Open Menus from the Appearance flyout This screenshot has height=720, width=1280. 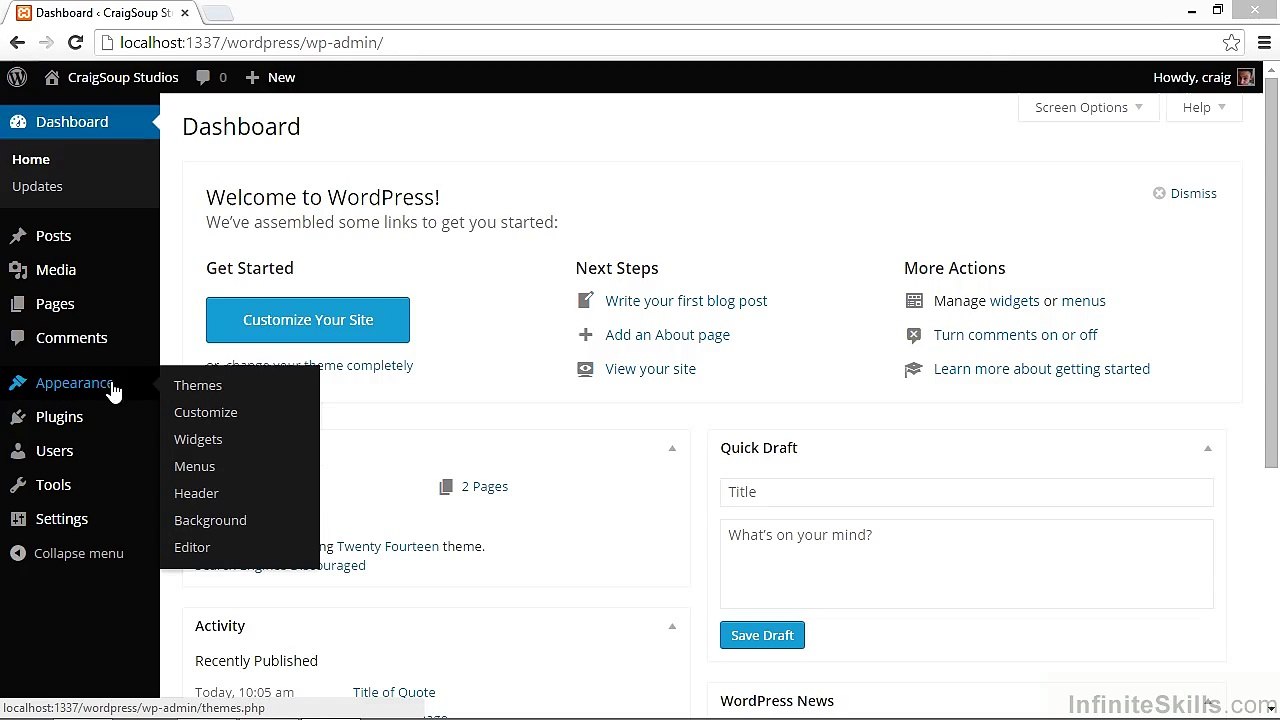194,466
